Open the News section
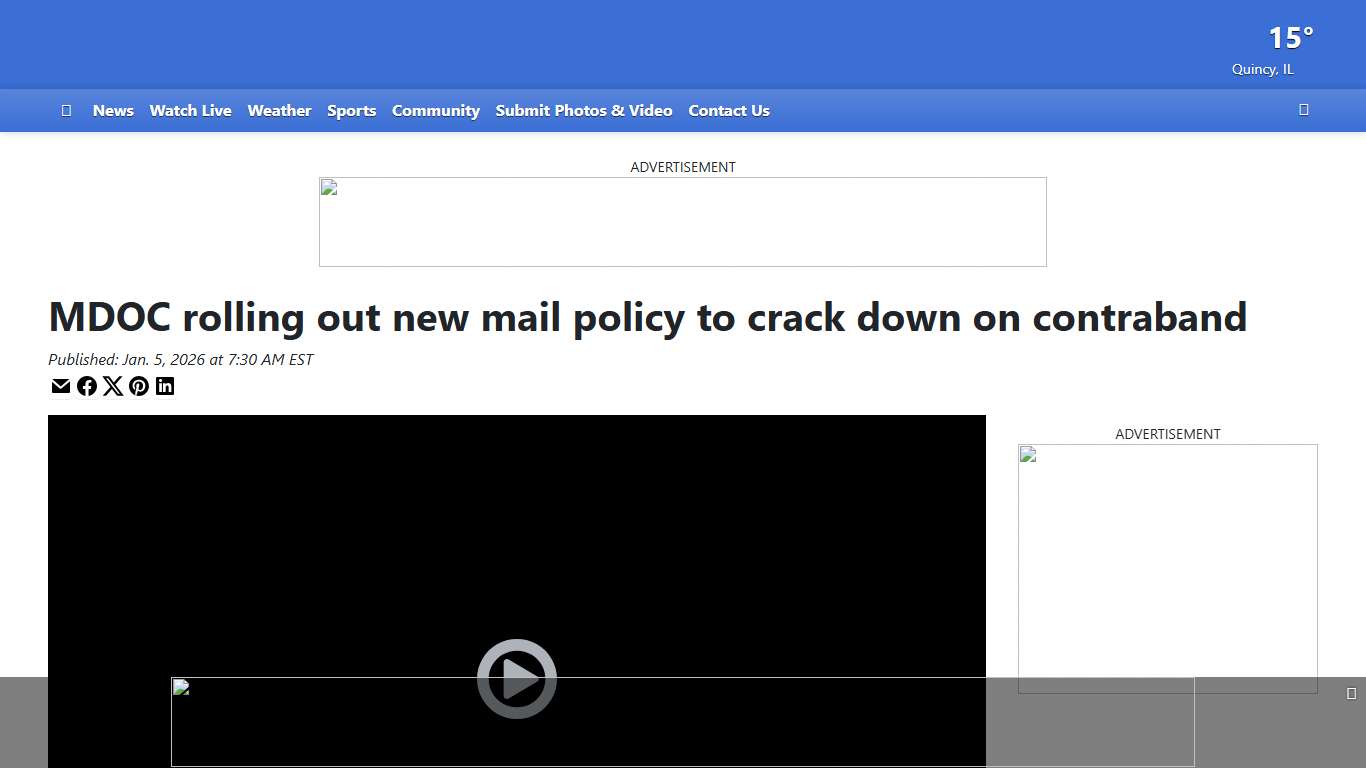This screenshot has height=768, width=1366. click(113, 110)
